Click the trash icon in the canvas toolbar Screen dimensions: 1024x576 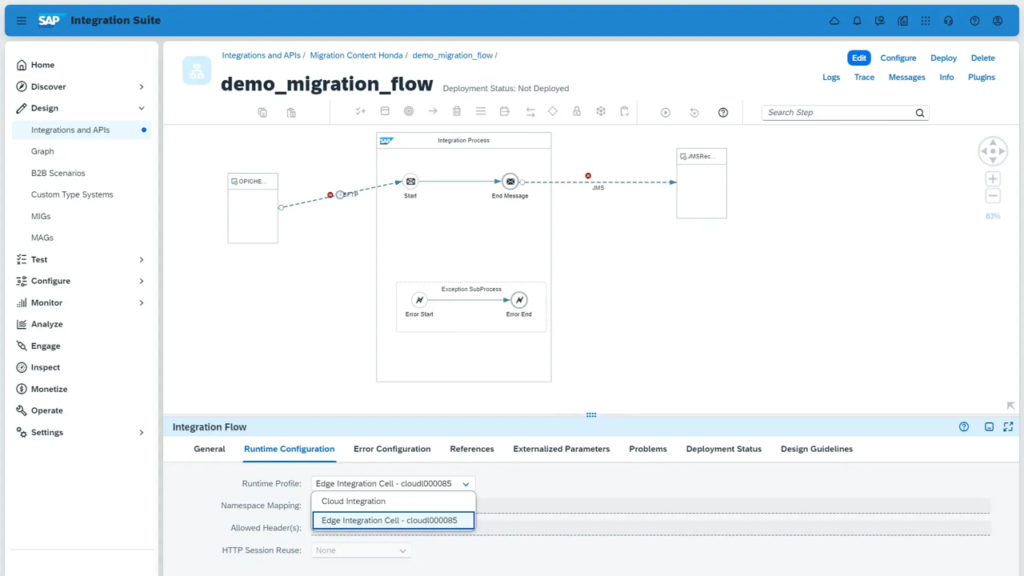[x=457, y=112]
